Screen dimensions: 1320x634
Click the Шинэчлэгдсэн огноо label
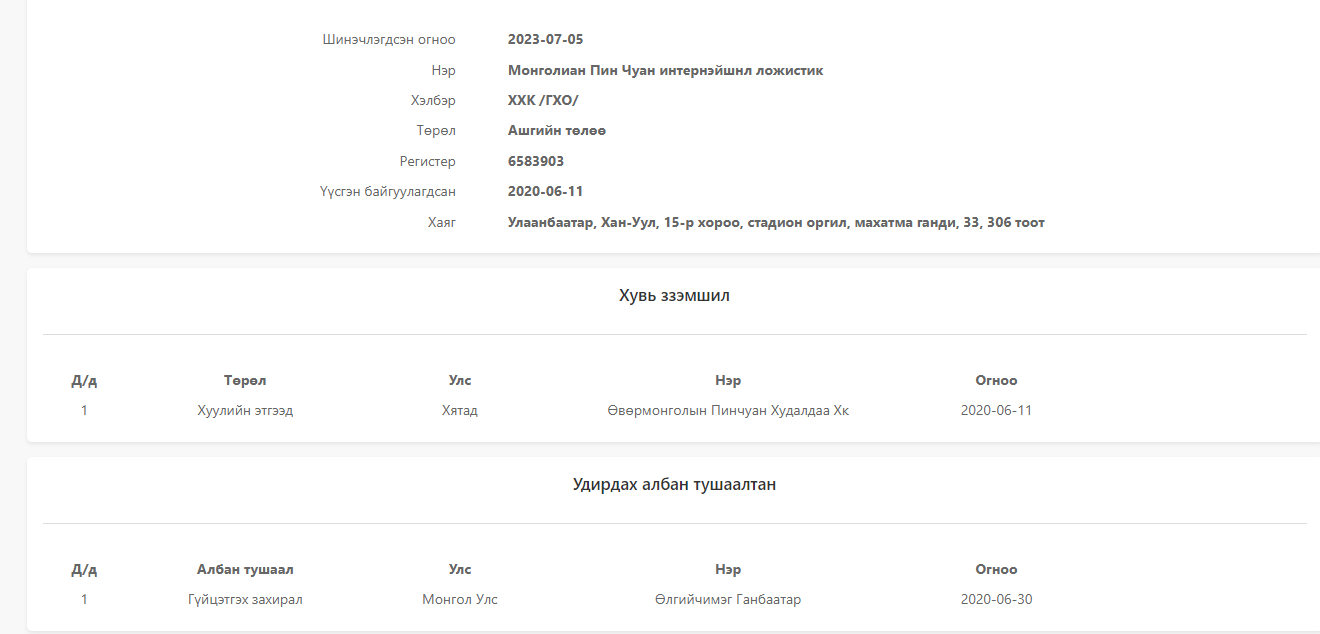[x=389, y=40]
